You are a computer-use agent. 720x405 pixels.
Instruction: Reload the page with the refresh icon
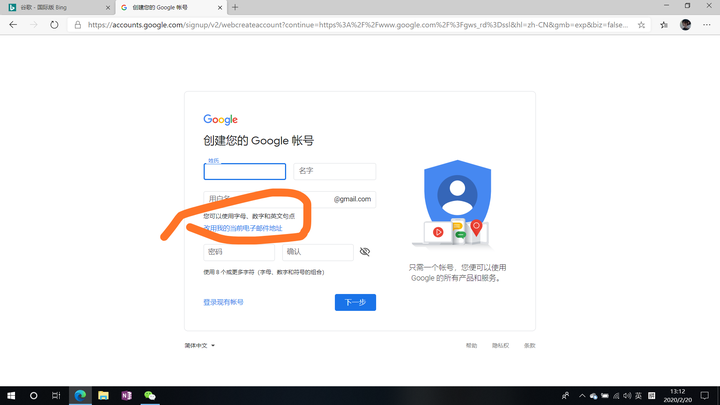(54, 25)
